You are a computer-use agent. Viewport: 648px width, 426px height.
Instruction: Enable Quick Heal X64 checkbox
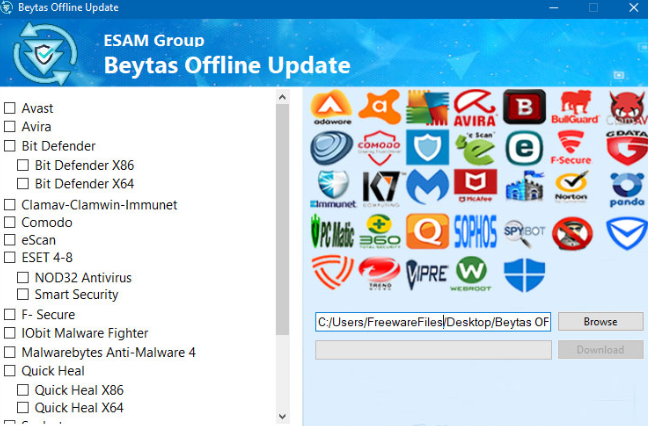click(x=23, y=408)
